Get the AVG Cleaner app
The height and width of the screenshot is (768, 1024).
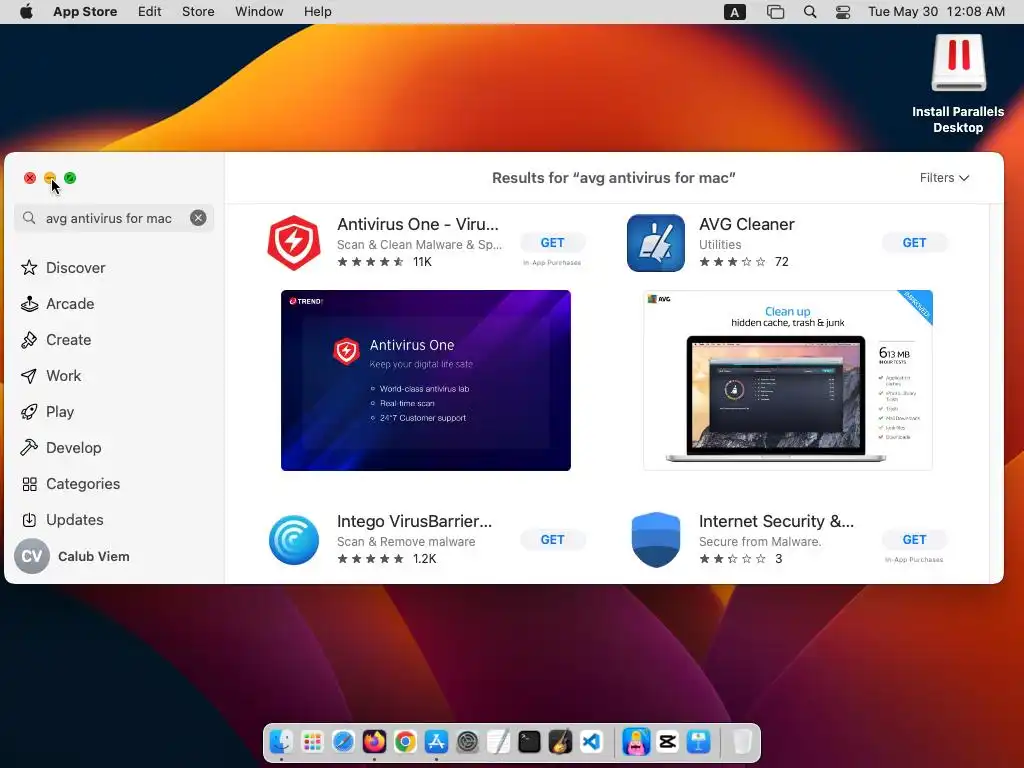point(914,242)
